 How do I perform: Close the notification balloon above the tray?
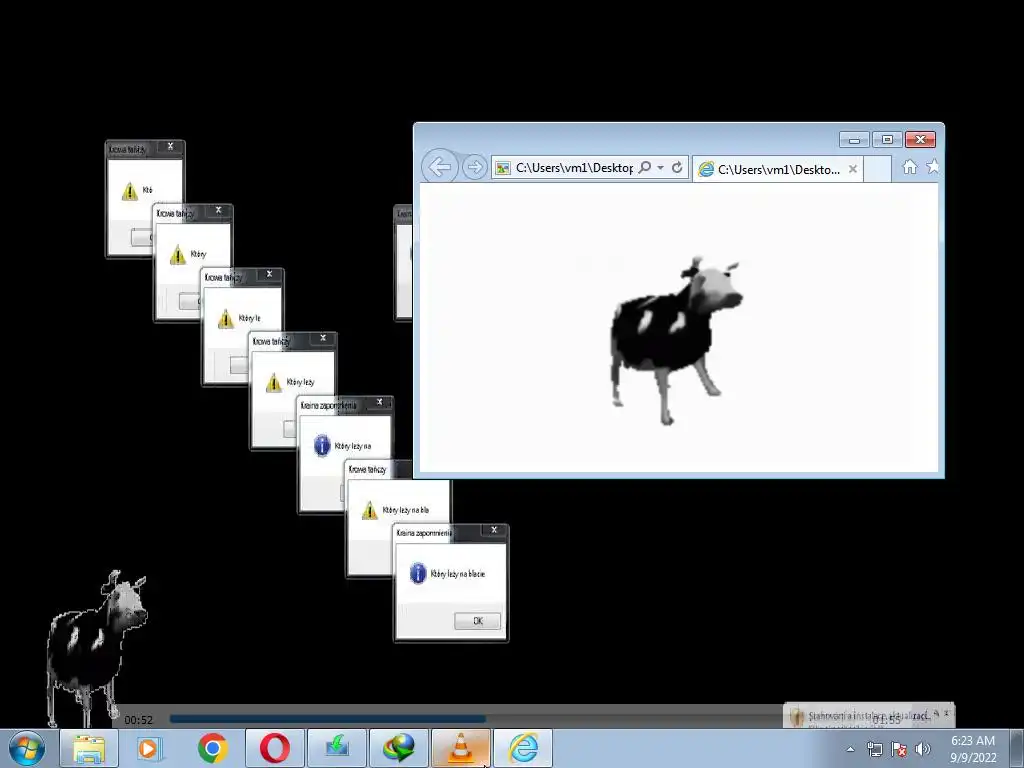click(x=946, y=713)
